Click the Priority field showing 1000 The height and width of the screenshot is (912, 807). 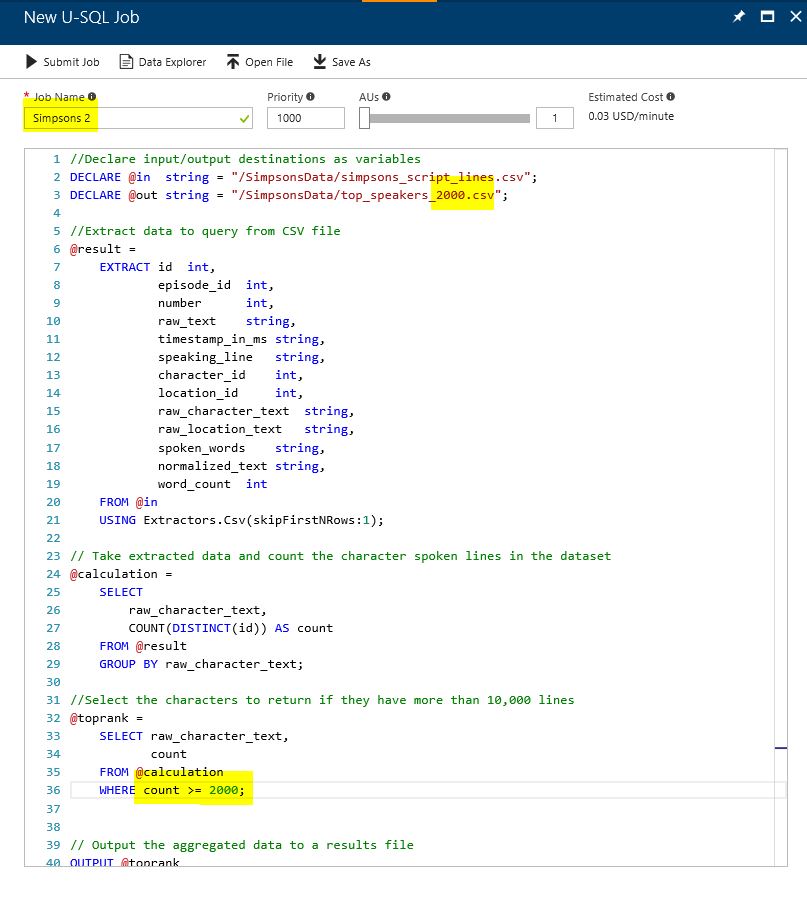coord(305,118)
